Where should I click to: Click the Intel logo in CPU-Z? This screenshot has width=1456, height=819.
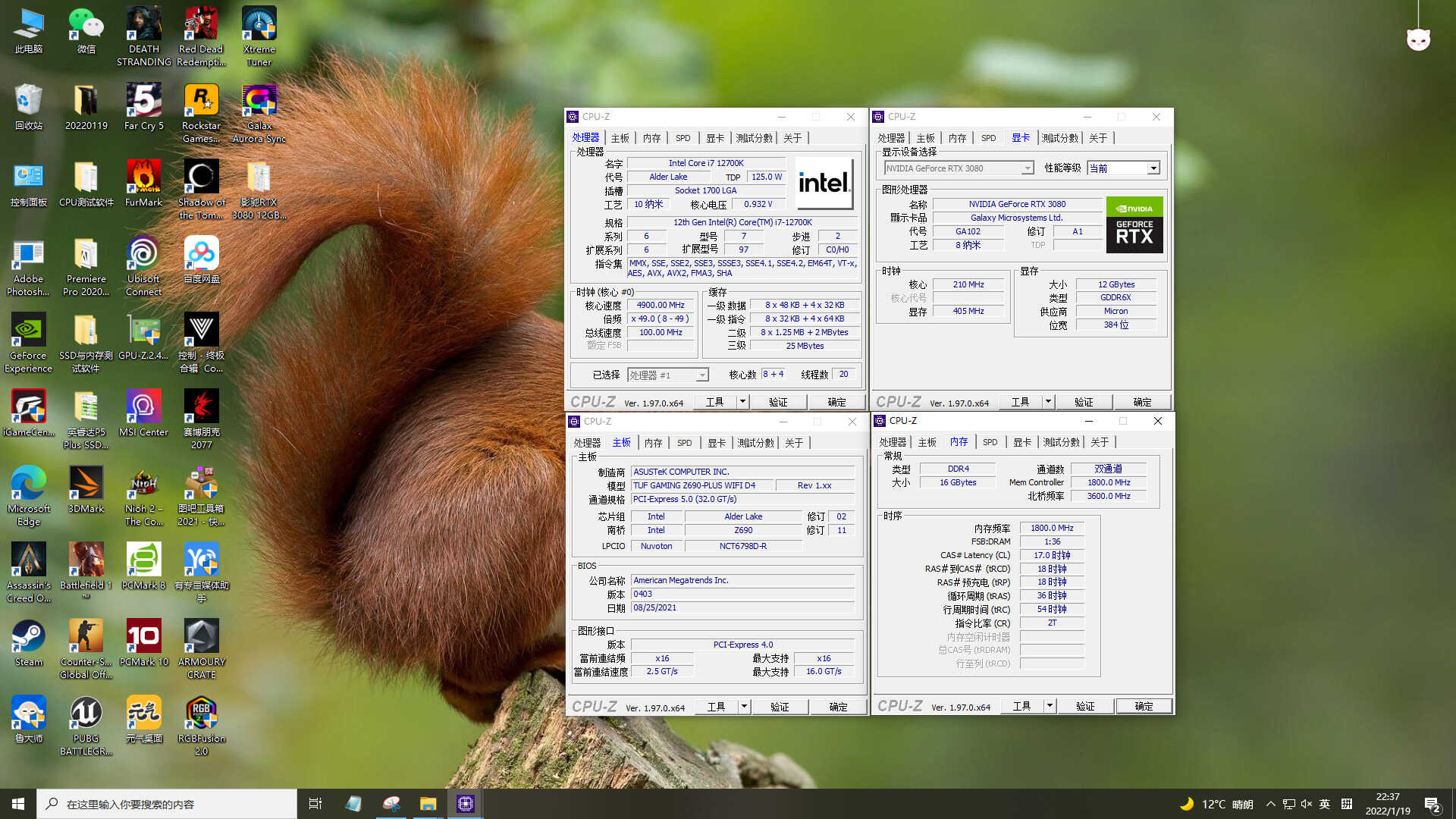tap(824, 184)
